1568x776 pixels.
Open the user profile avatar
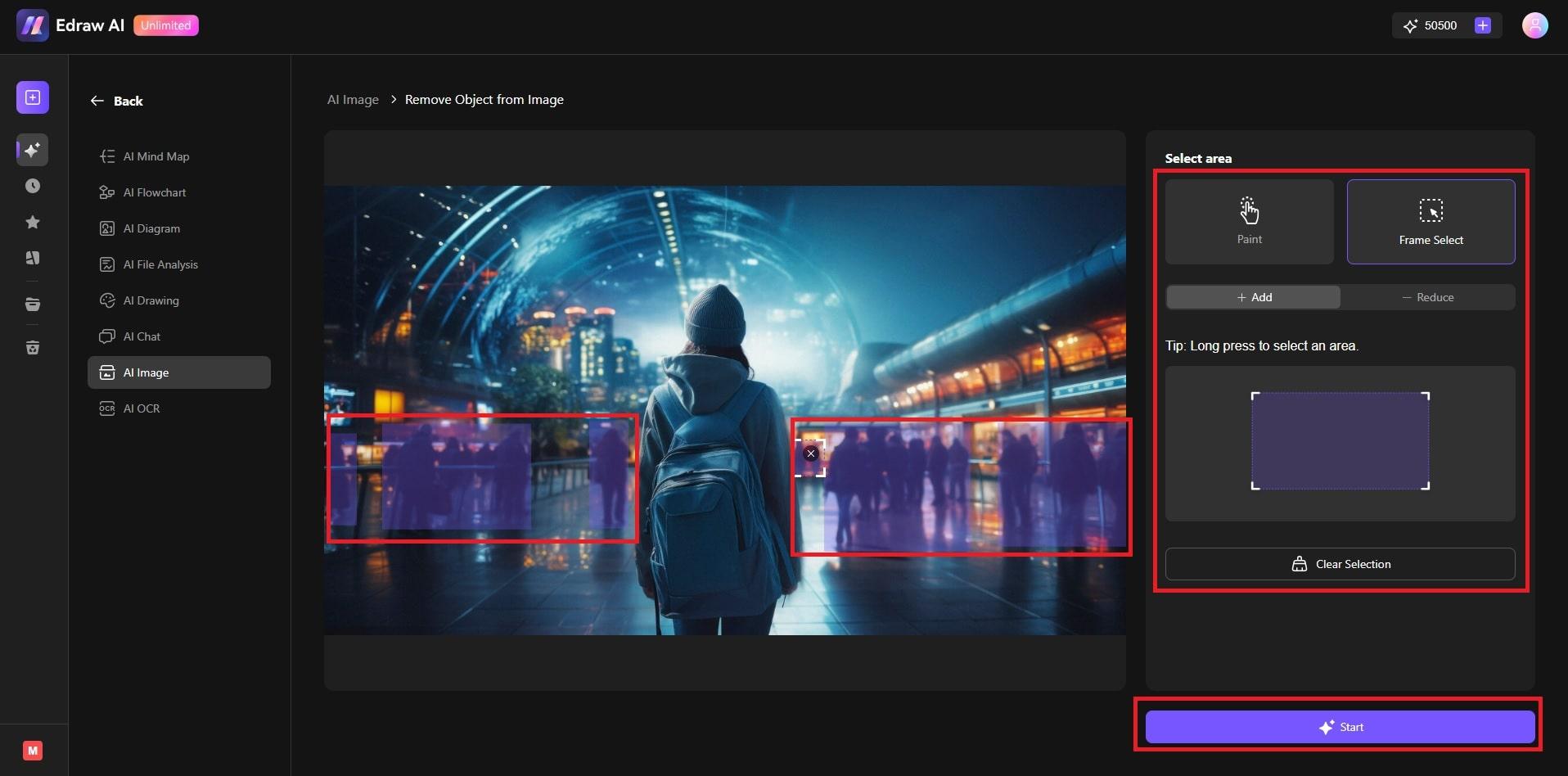click(1534, 25)
